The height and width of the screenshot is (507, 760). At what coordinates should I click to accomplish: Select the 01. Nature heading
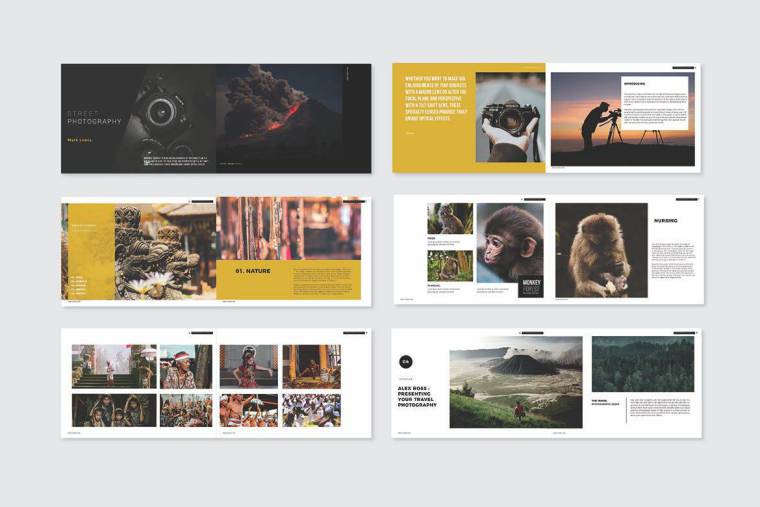coord(255,271)
